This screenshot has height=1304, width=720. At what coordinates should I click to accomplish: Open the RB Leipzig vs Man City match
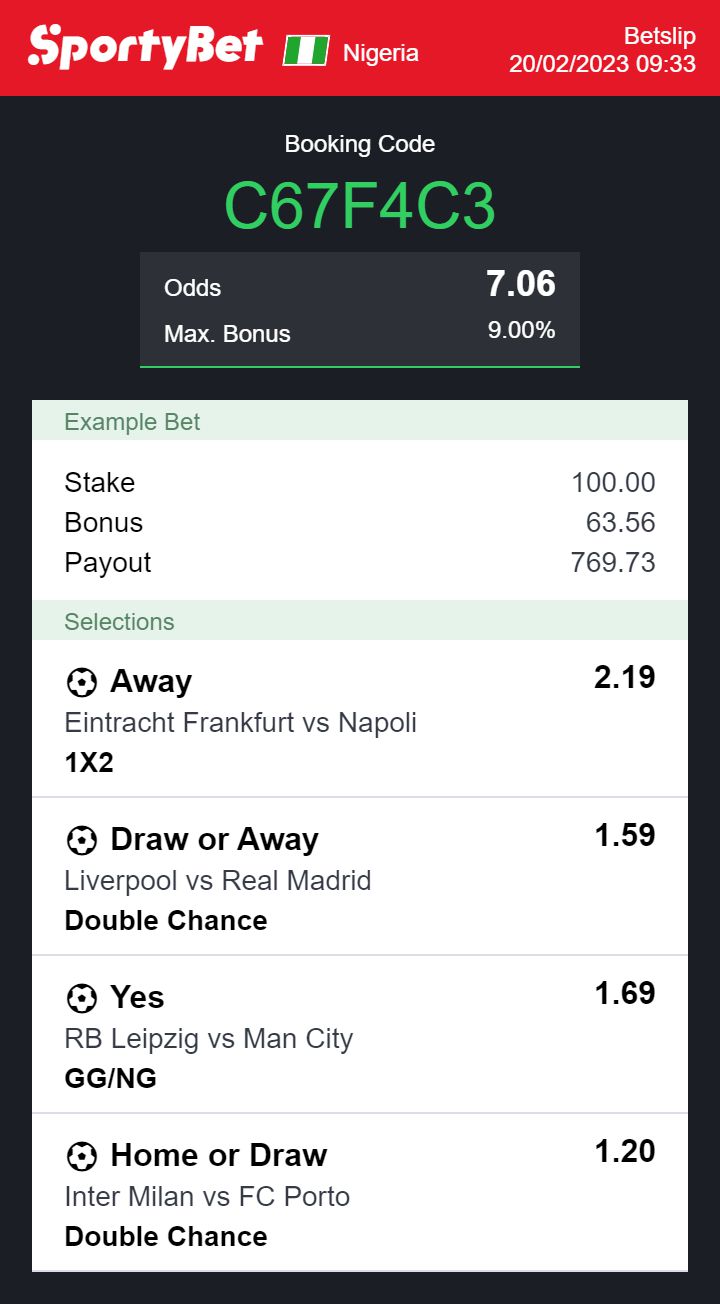coord(208,1038)
